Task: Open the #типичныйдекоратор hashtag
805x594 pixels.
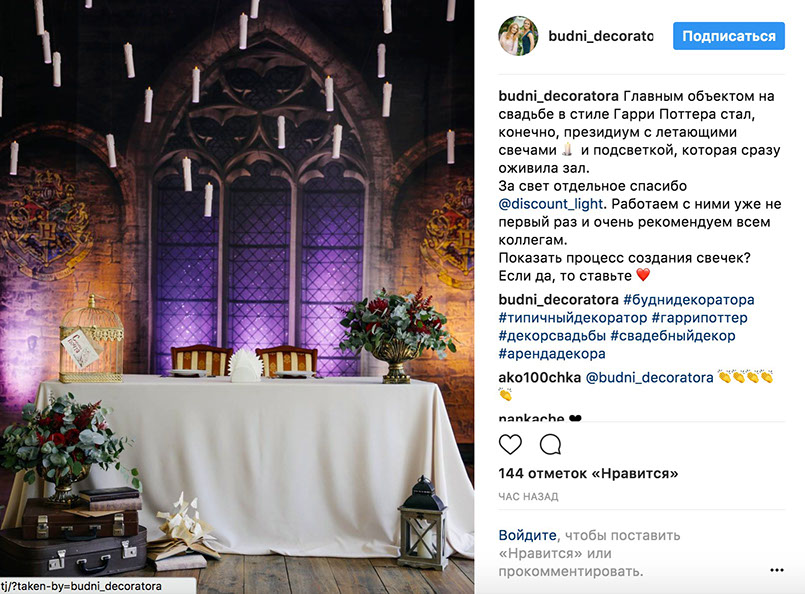Action: (572, 317)
